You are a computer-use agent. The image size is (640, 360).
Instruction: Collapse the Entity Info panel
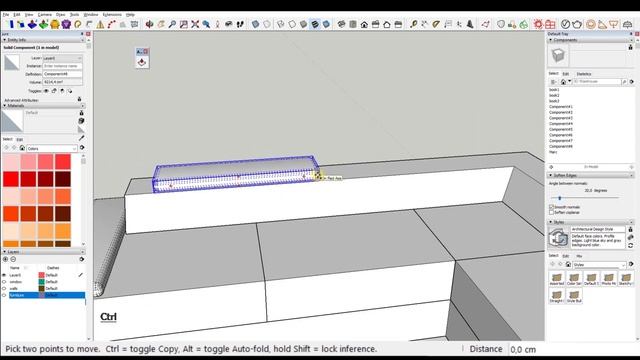(4, 40)
